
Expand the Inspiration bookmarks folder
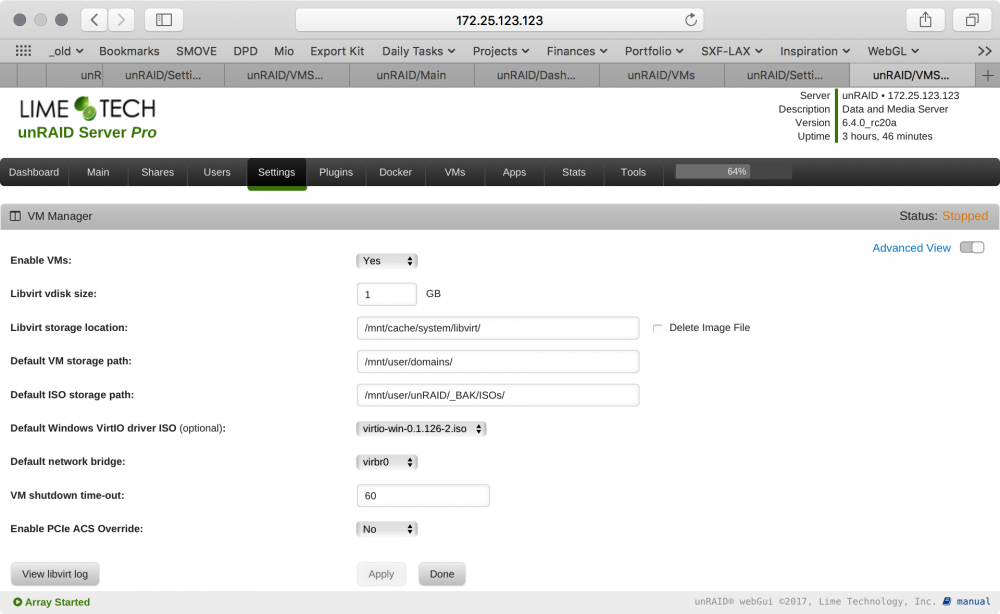click(x=814, y=51)
